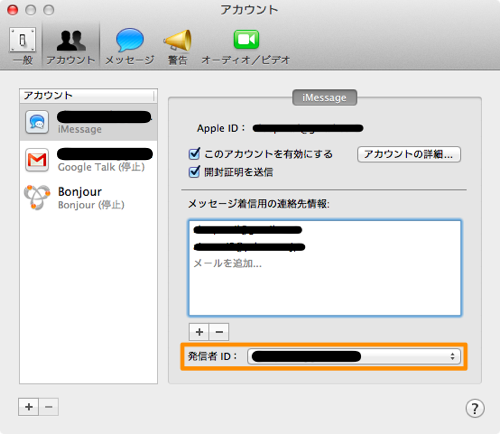
Task: Remove account with bottom-left minus
Action: [x=49, y=407]
